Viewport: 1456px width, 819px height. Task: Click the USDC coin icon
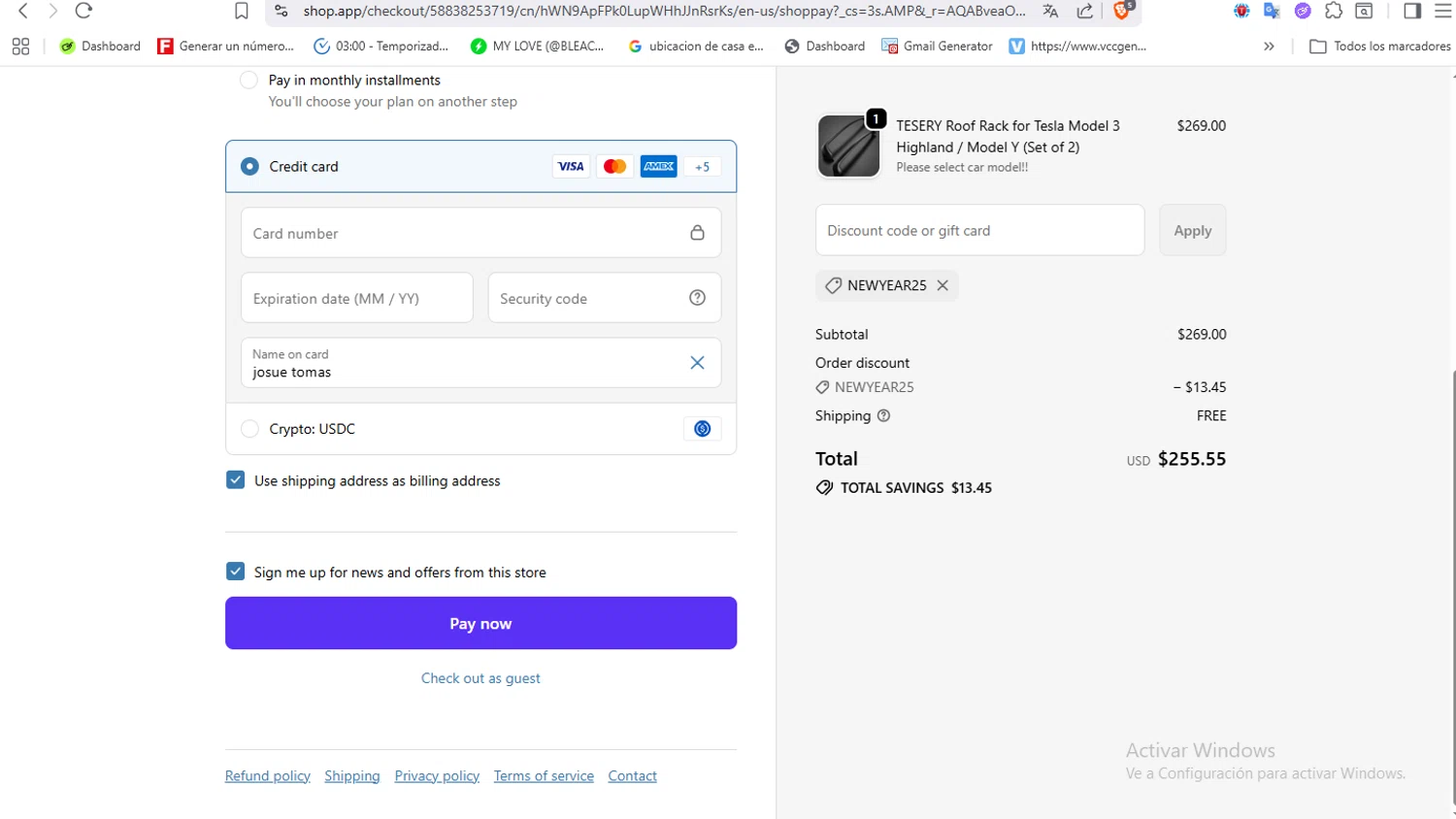tap(703, 429)
